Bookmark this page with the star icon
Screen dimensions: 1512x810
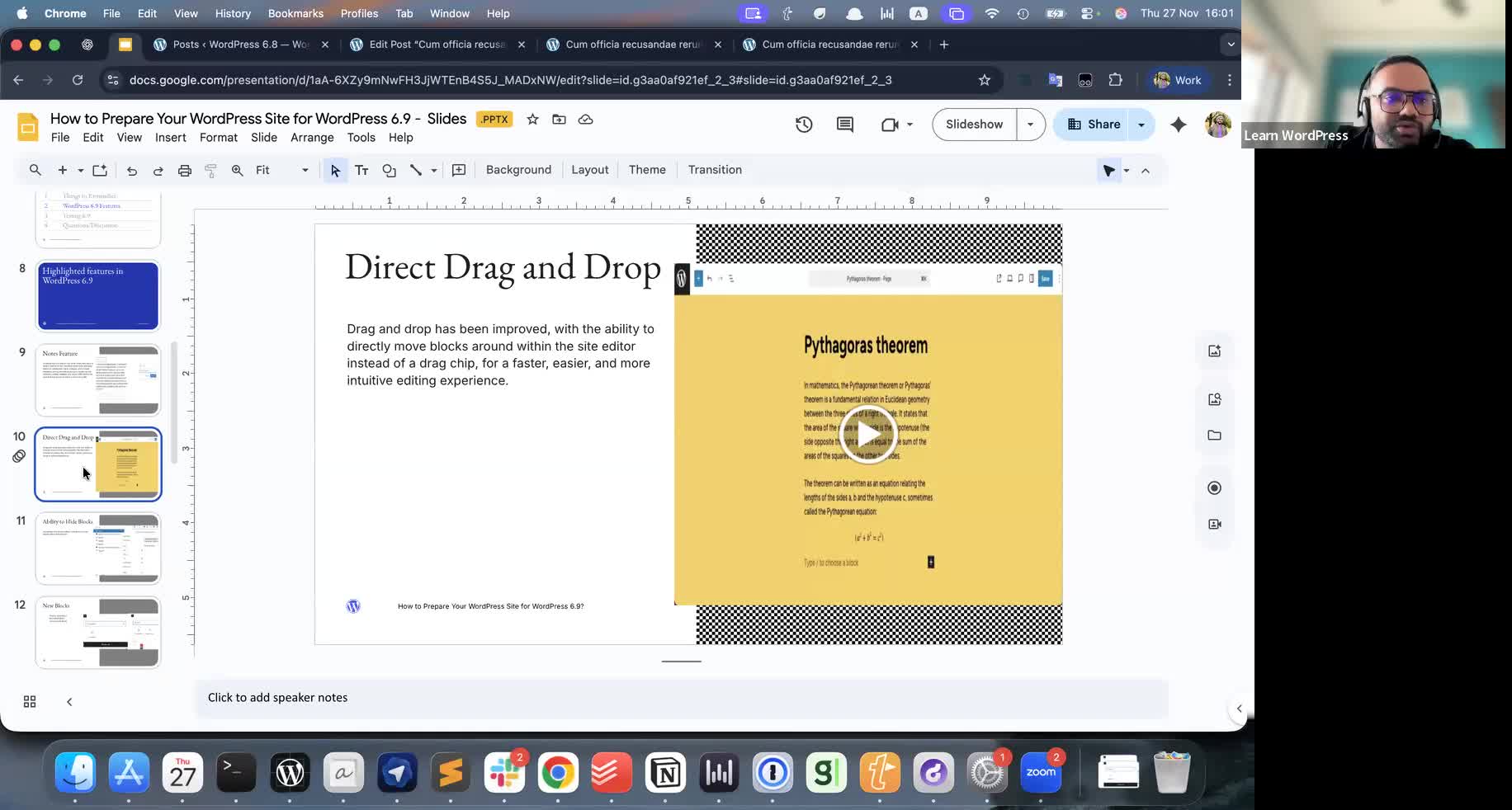(984, 80)
